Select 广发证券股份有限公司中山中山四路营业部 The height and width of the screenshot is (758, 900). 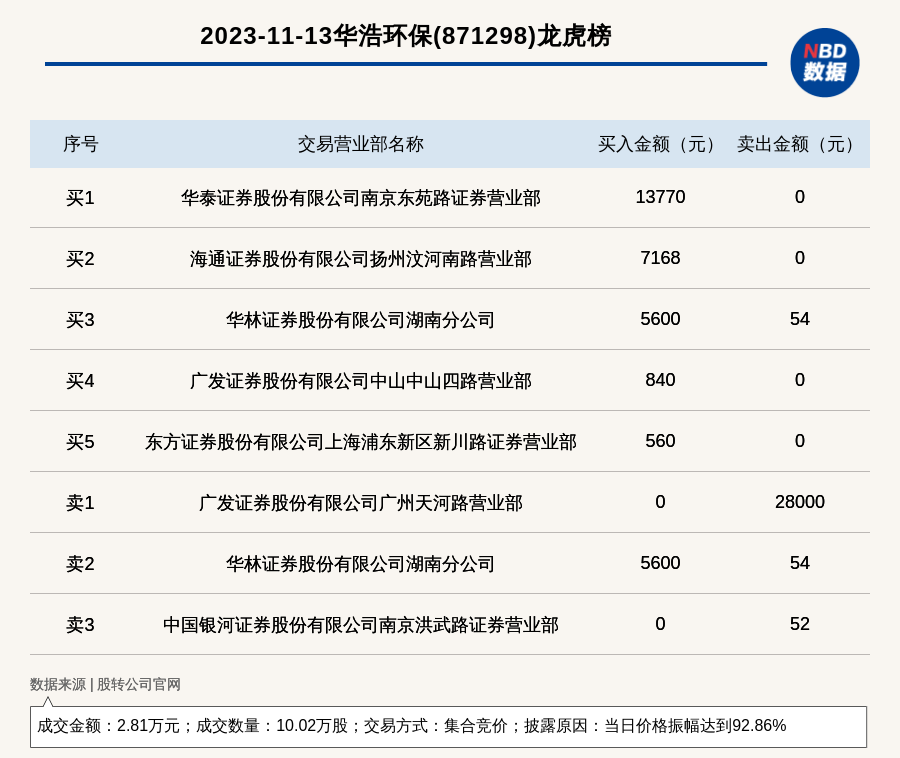(x=360, y=381)
